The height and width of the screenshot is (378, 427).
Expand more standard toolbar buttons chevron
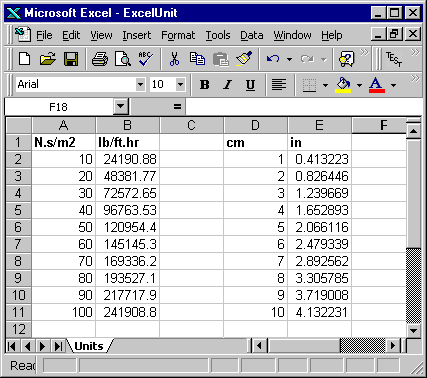(x=364, y=52)
